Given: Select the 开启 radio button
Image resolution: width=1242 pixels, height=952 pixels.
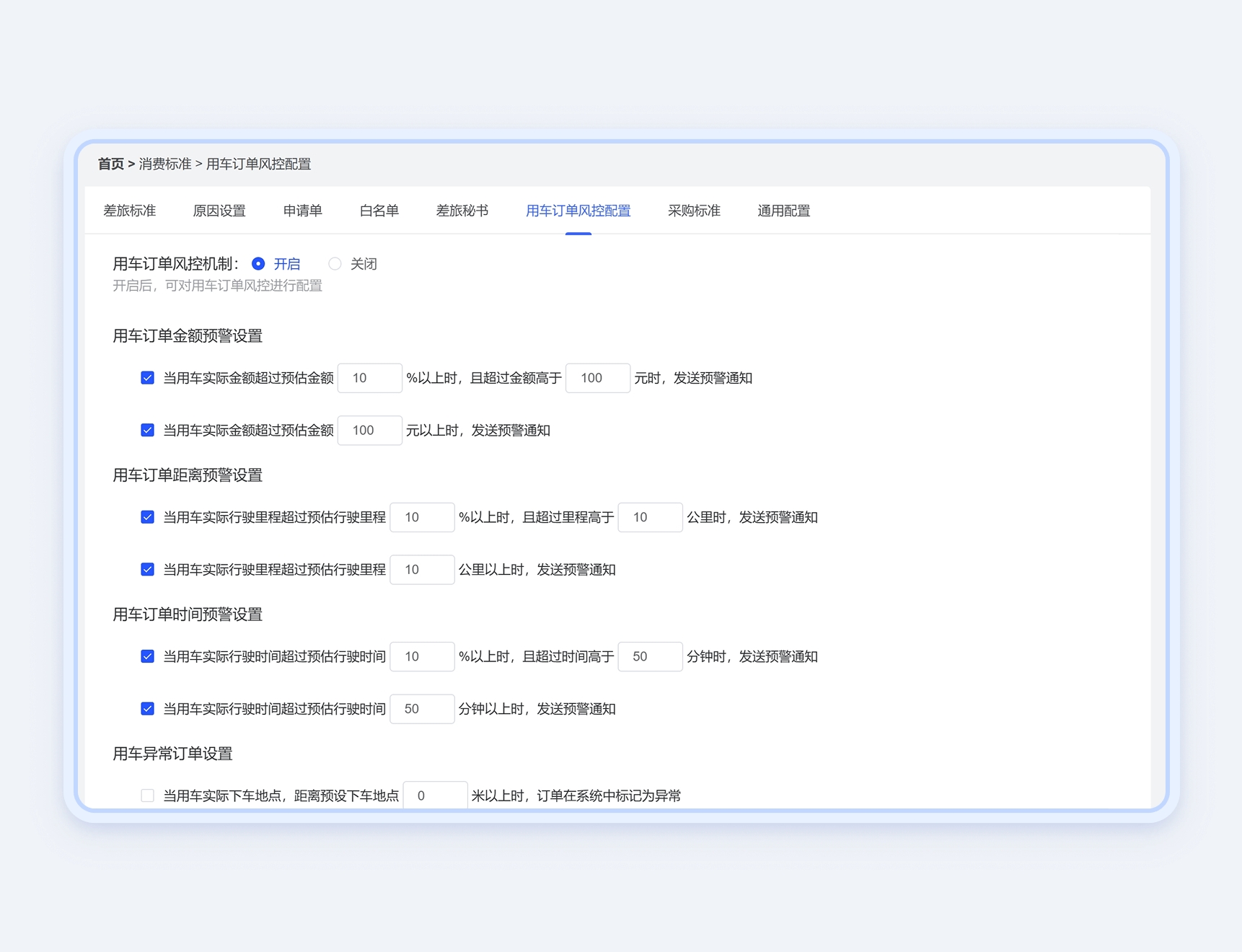Looking at the screenshot, I should coord(258,264).
